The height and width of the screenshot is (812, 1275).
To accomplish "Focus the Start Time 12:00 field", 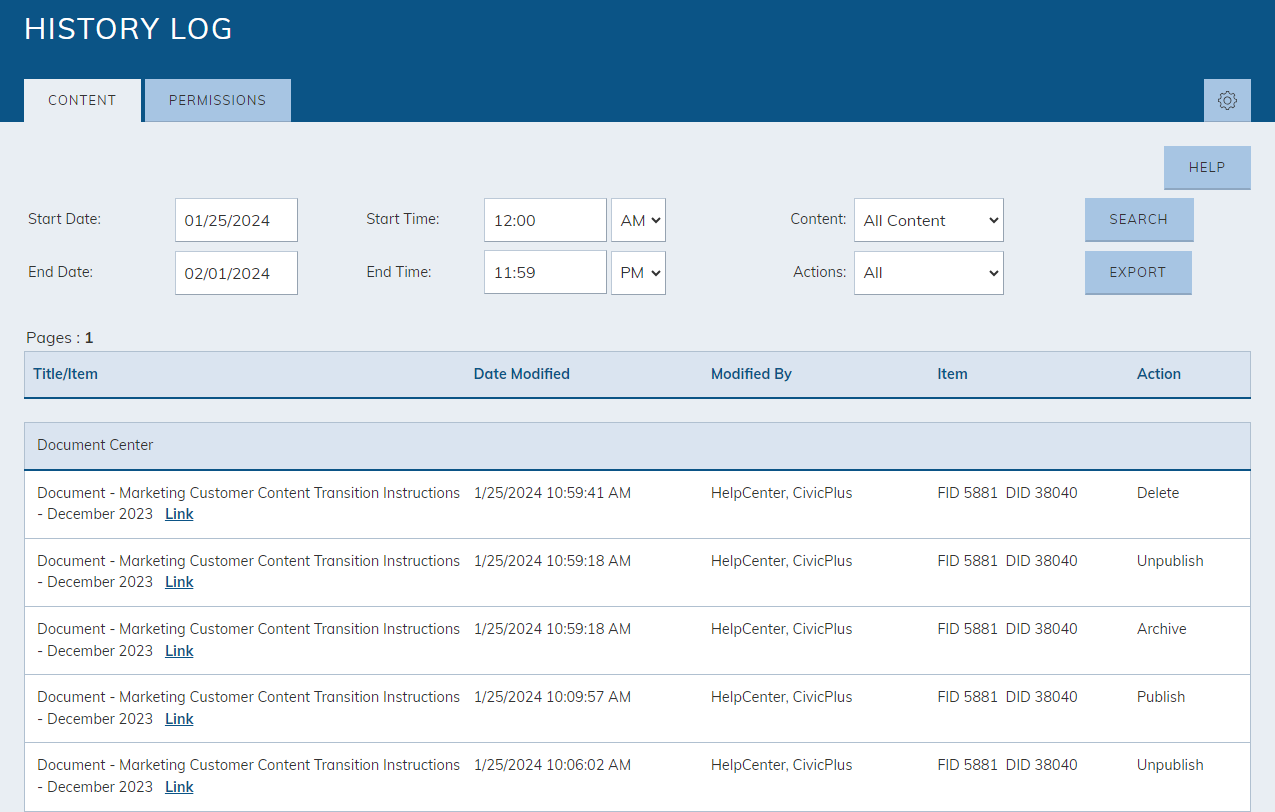I will (x=545, y=220).
